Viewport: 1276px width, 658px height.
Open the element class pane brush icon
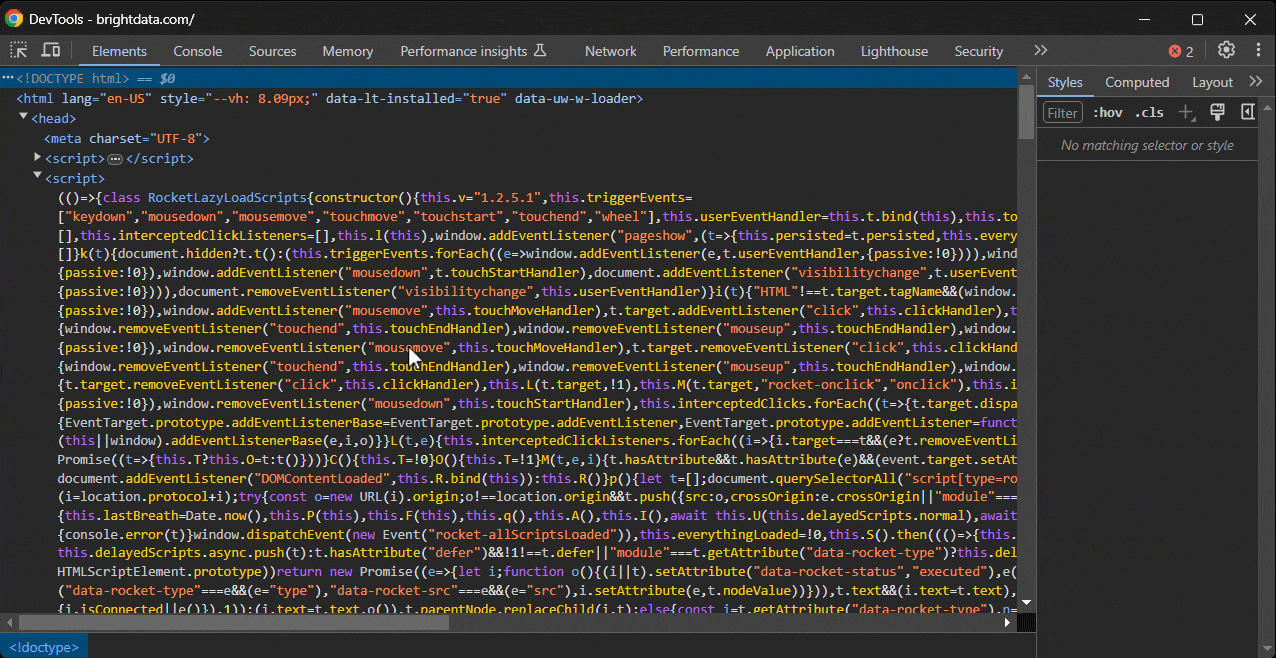(1217, 112)
